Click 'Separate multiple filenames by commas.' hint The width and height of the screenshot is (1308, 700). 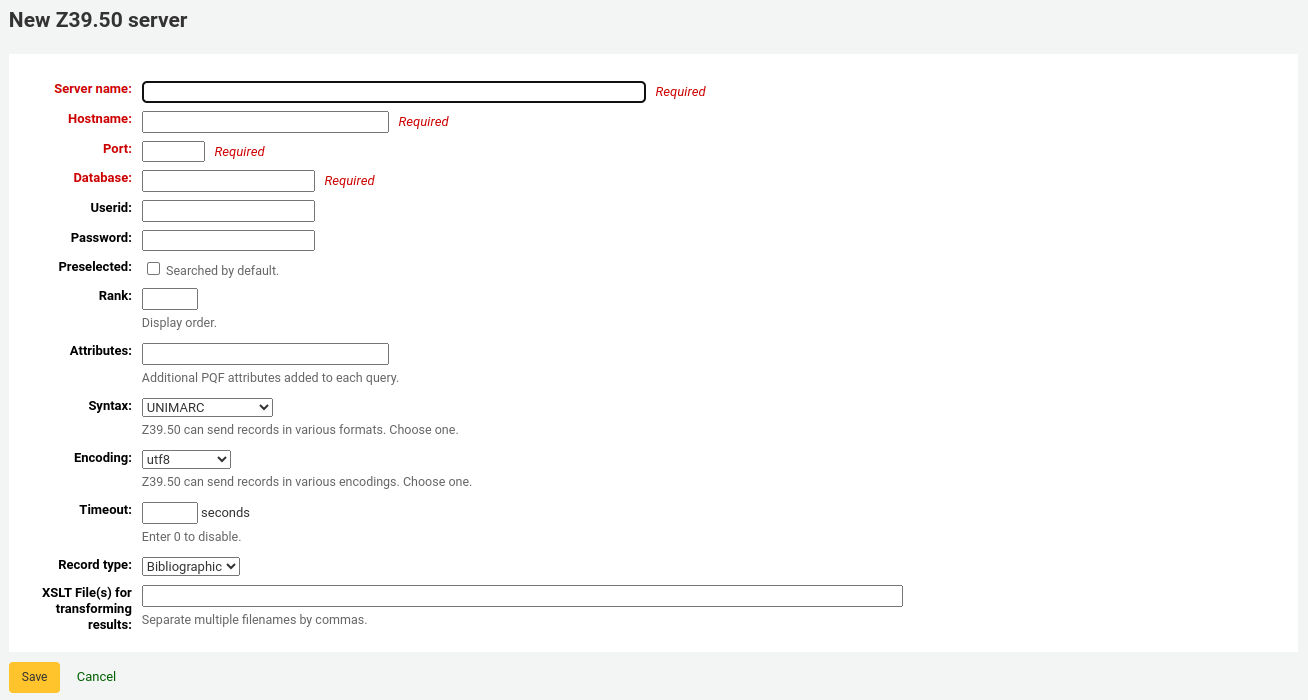(254, 620)
